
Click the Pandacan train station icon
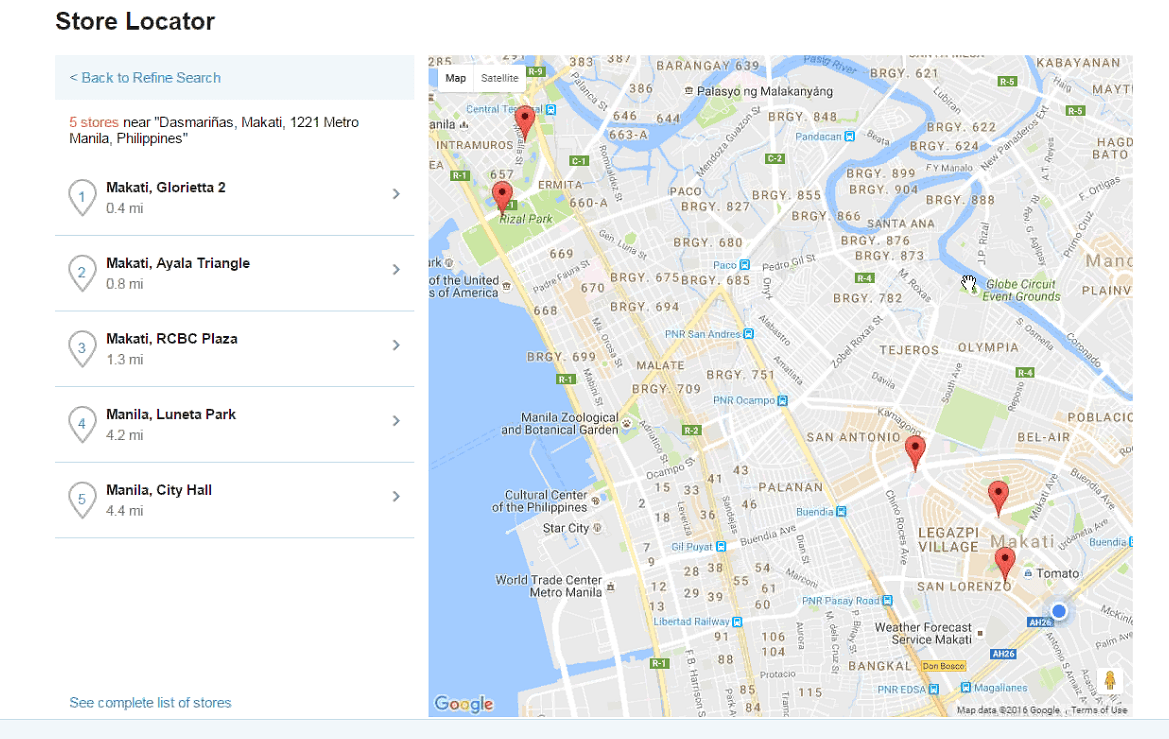point(849,136)
